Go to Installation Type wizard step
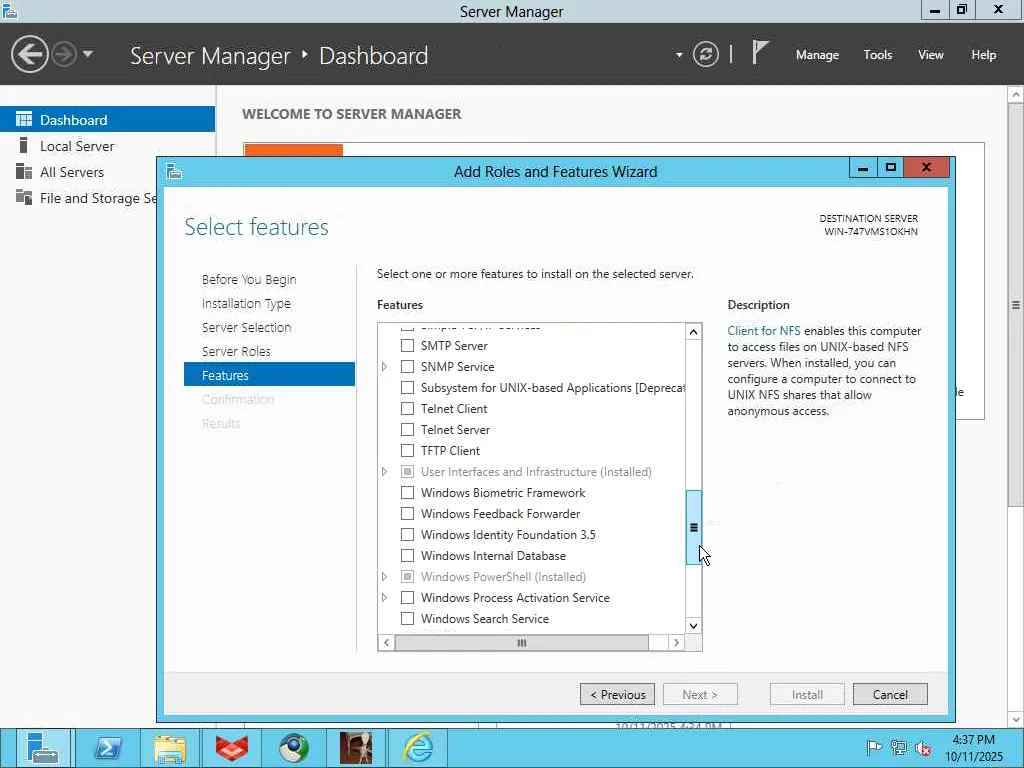The height and width of the screenshot is (768, 1024). (x=246, y=304)
